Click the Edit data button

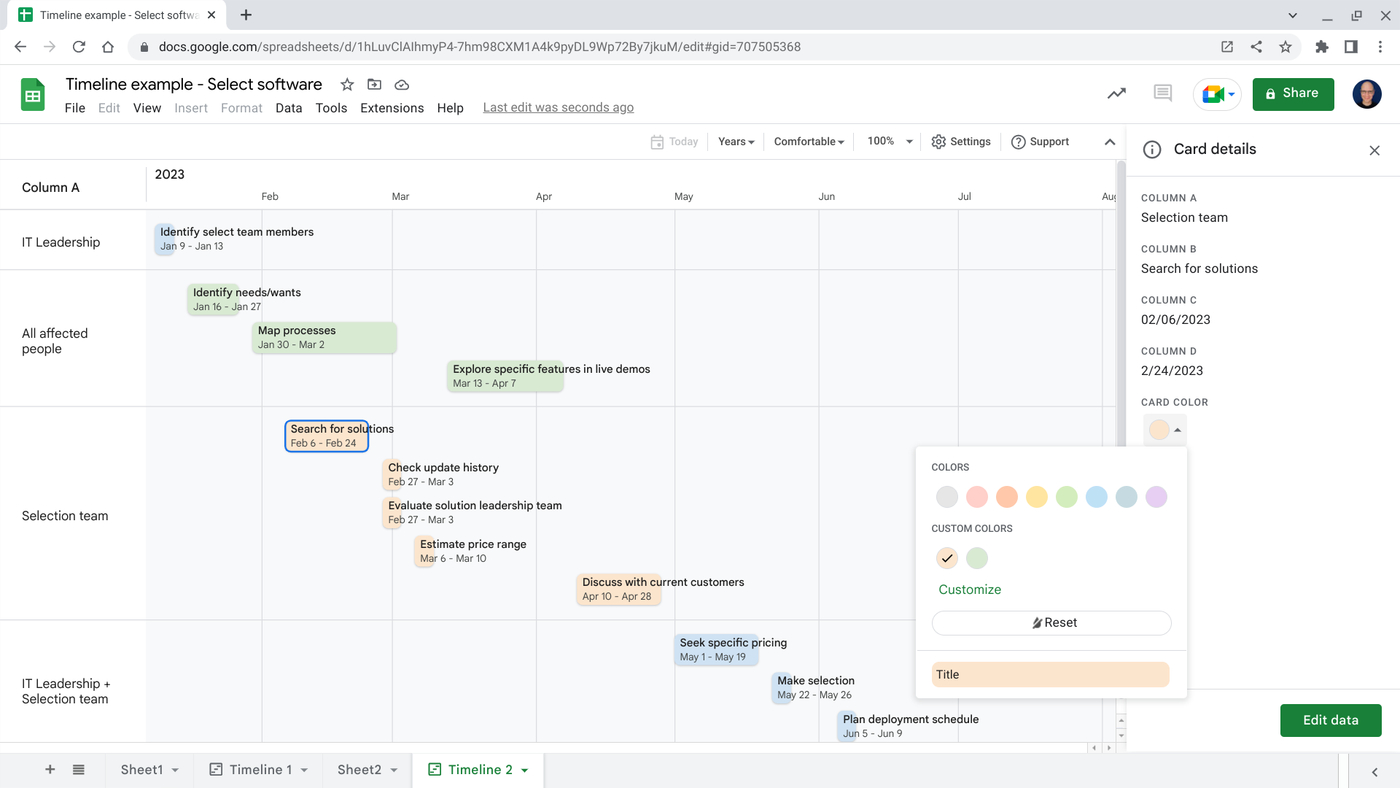click(1331, 720)
